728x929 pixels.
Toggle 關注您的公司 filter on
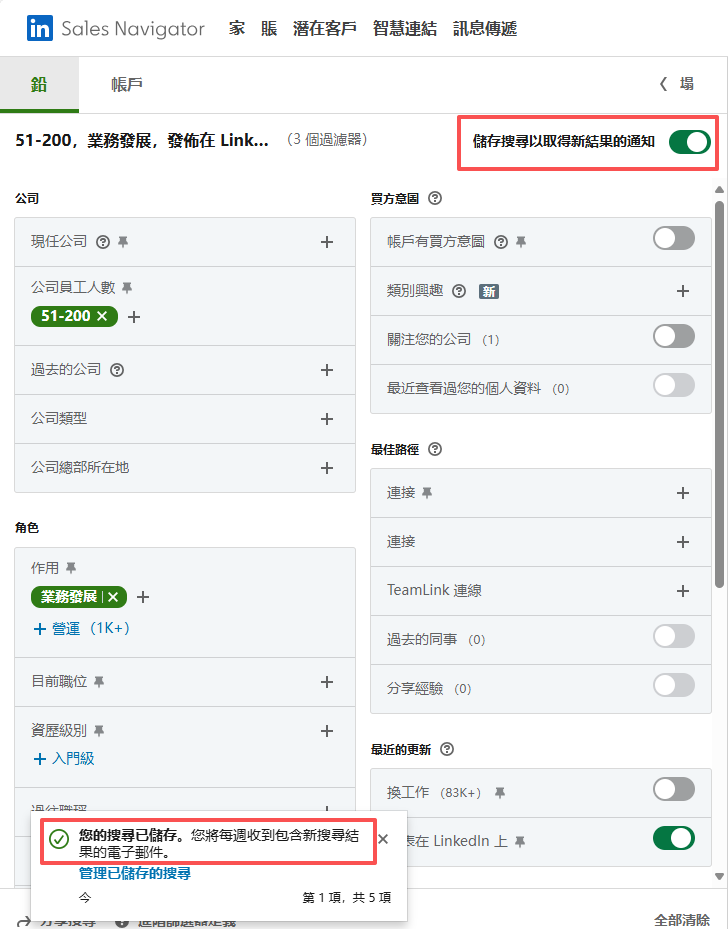673,337
